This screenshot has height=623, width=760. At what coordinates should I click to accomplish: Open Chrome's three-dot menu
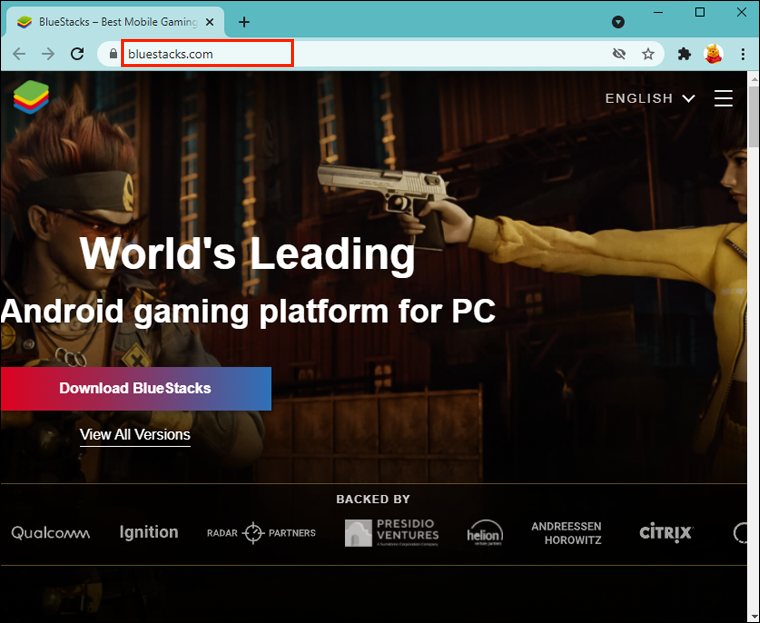(x=743, y=54)
